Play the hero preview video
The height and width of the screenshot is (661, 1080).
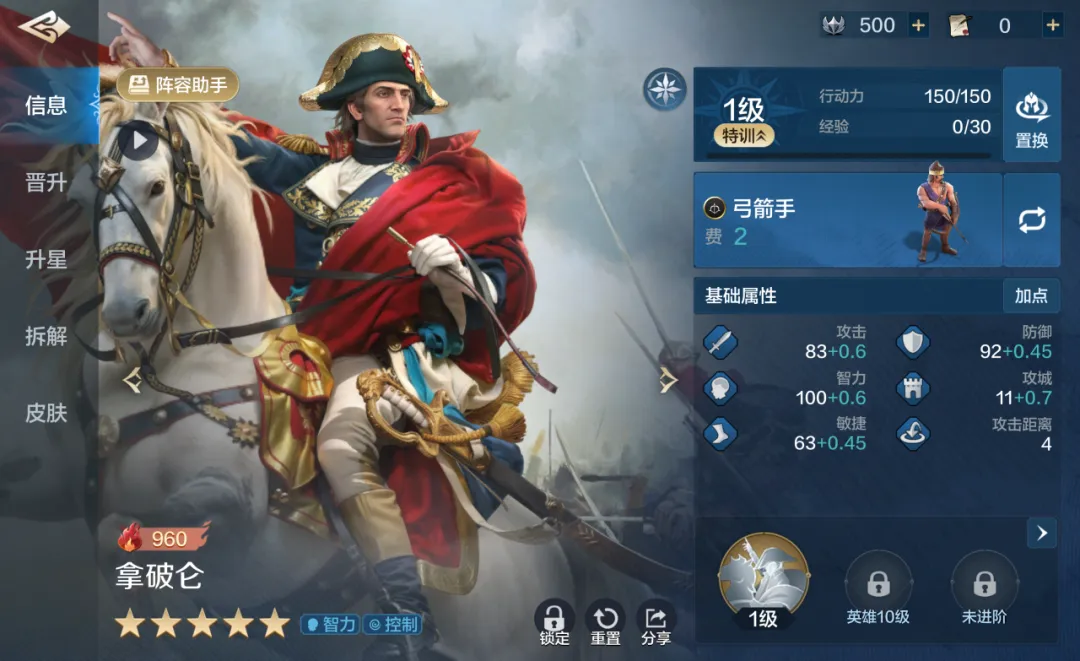[138, 141]
